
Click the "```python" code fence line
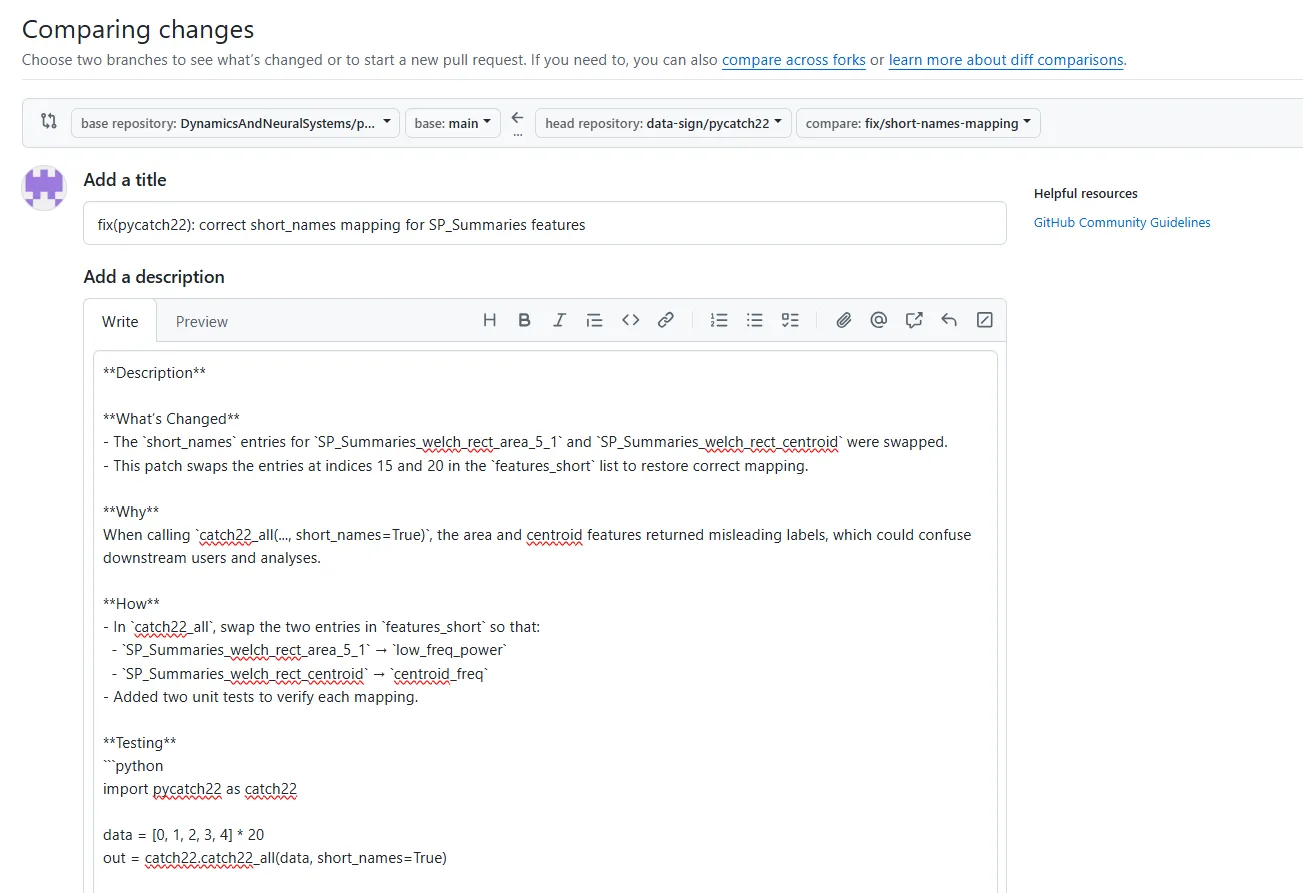click(133, 766)
